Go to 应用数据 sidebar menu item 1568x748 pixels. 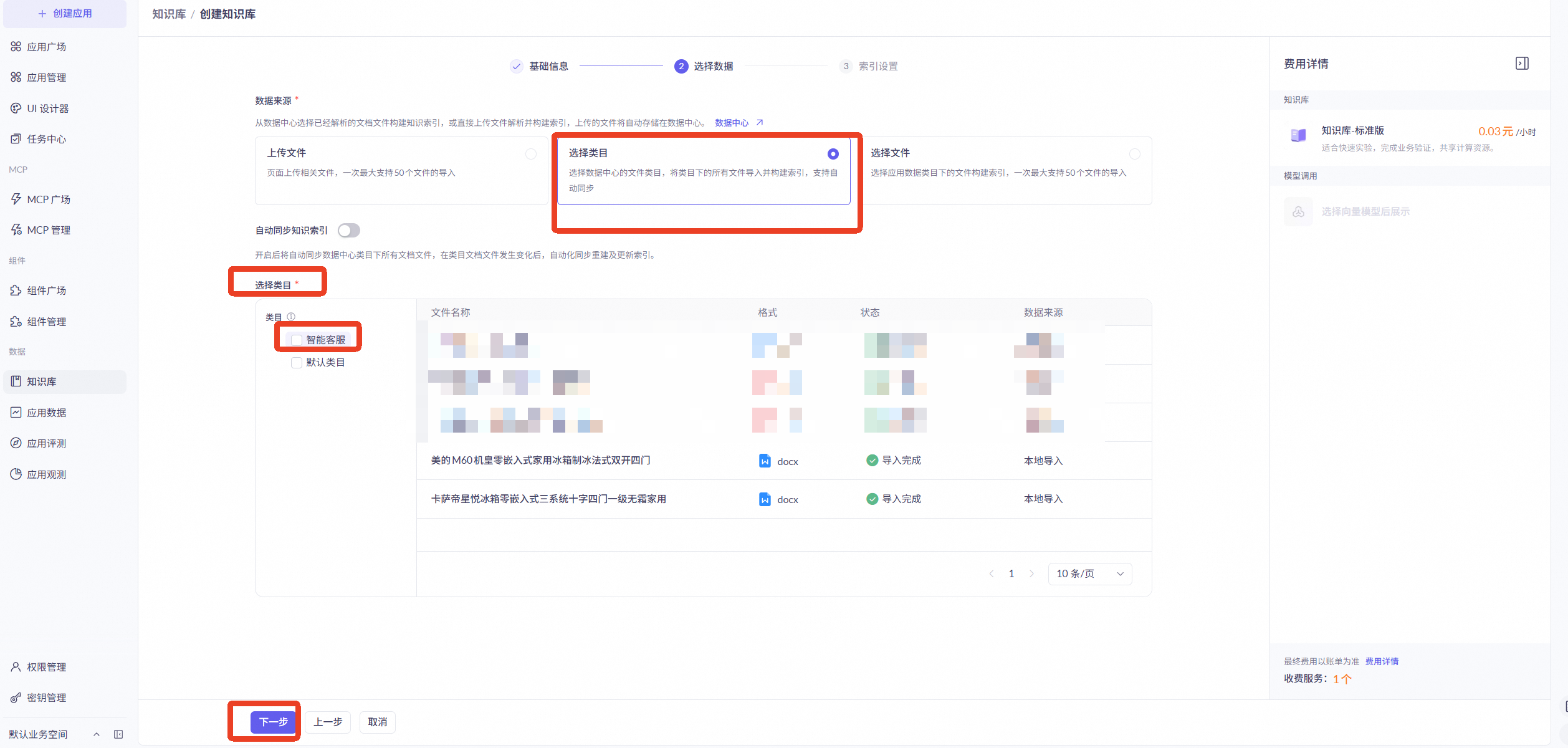pyautogui.click(x=46, y=413)
